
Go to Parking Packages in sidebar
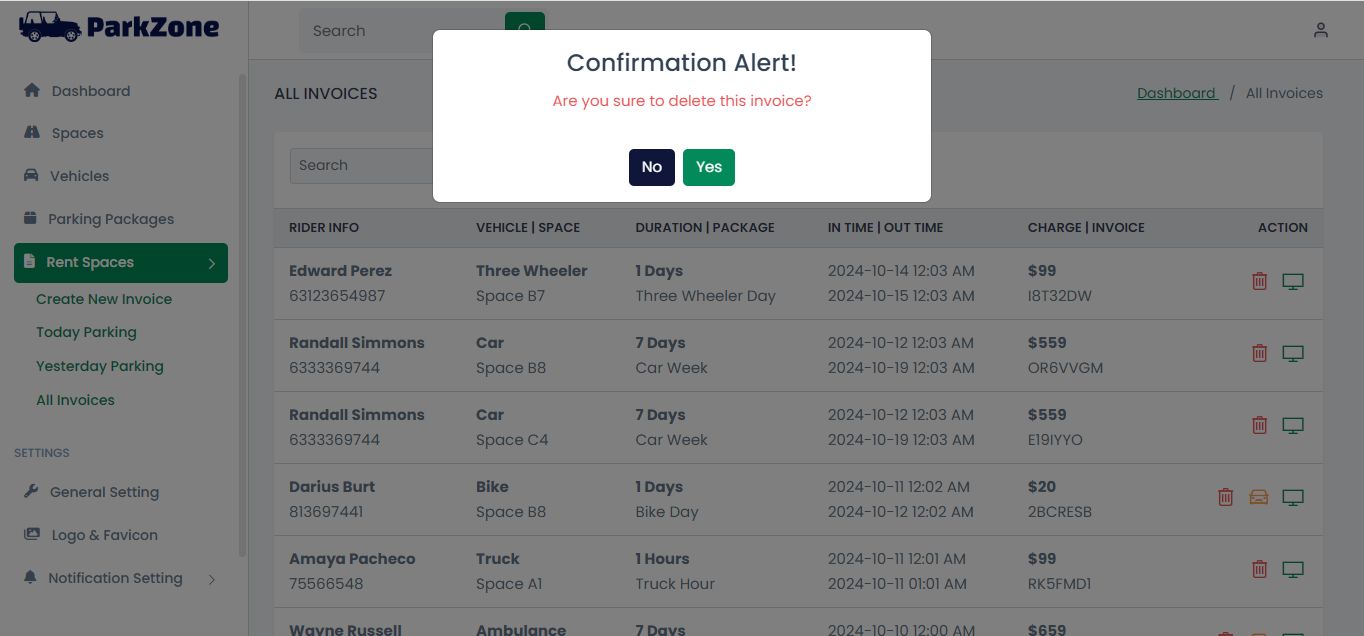[110, 219]
